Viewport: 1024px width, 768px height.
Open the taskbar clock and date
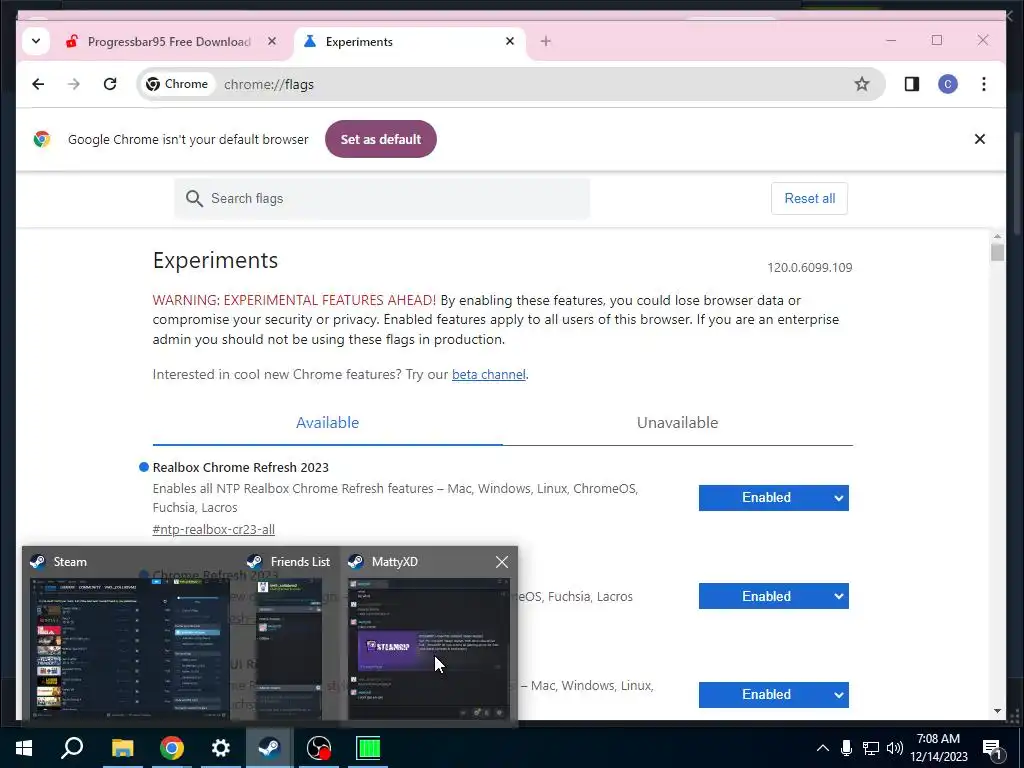(939, 748)
